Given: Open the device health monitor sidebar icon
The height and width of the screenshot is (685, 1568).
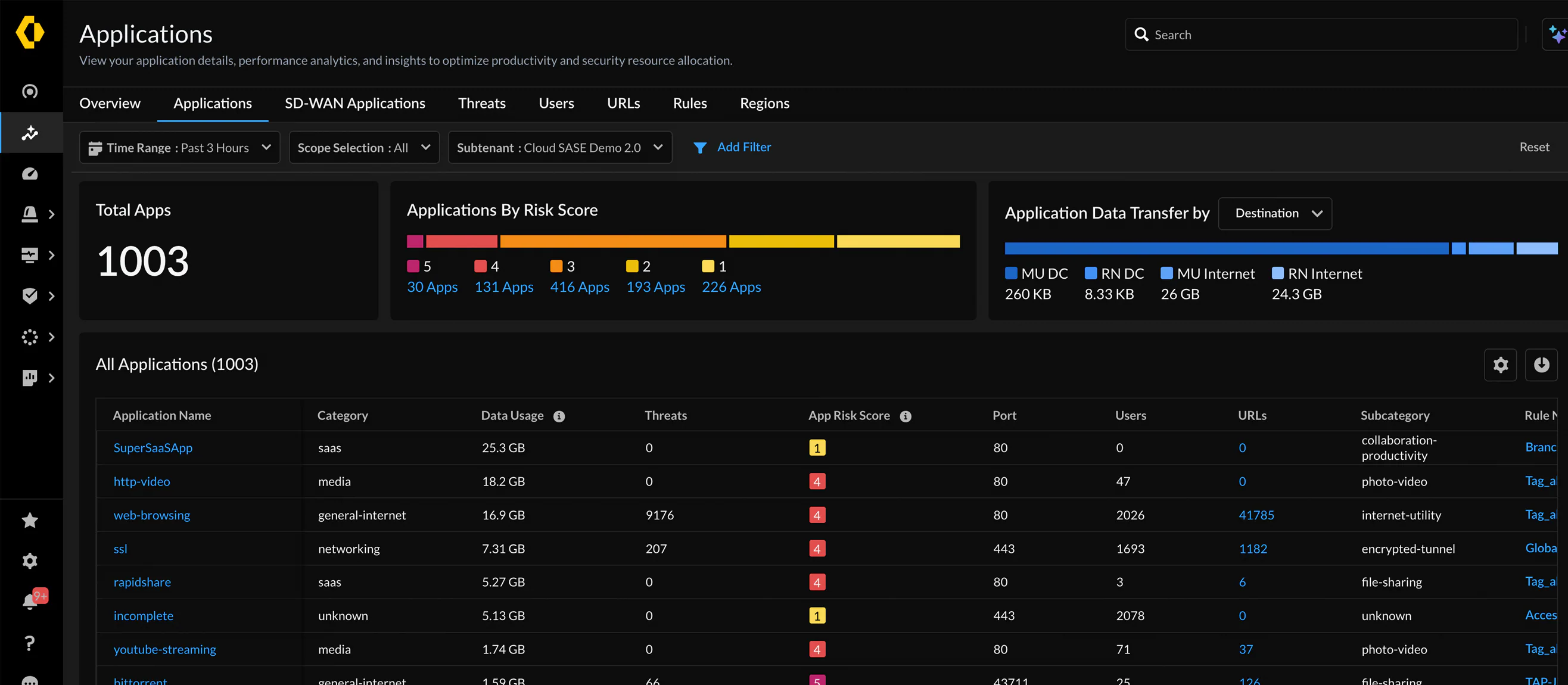Looking at the screenshot, I should [x=29, y=255].
